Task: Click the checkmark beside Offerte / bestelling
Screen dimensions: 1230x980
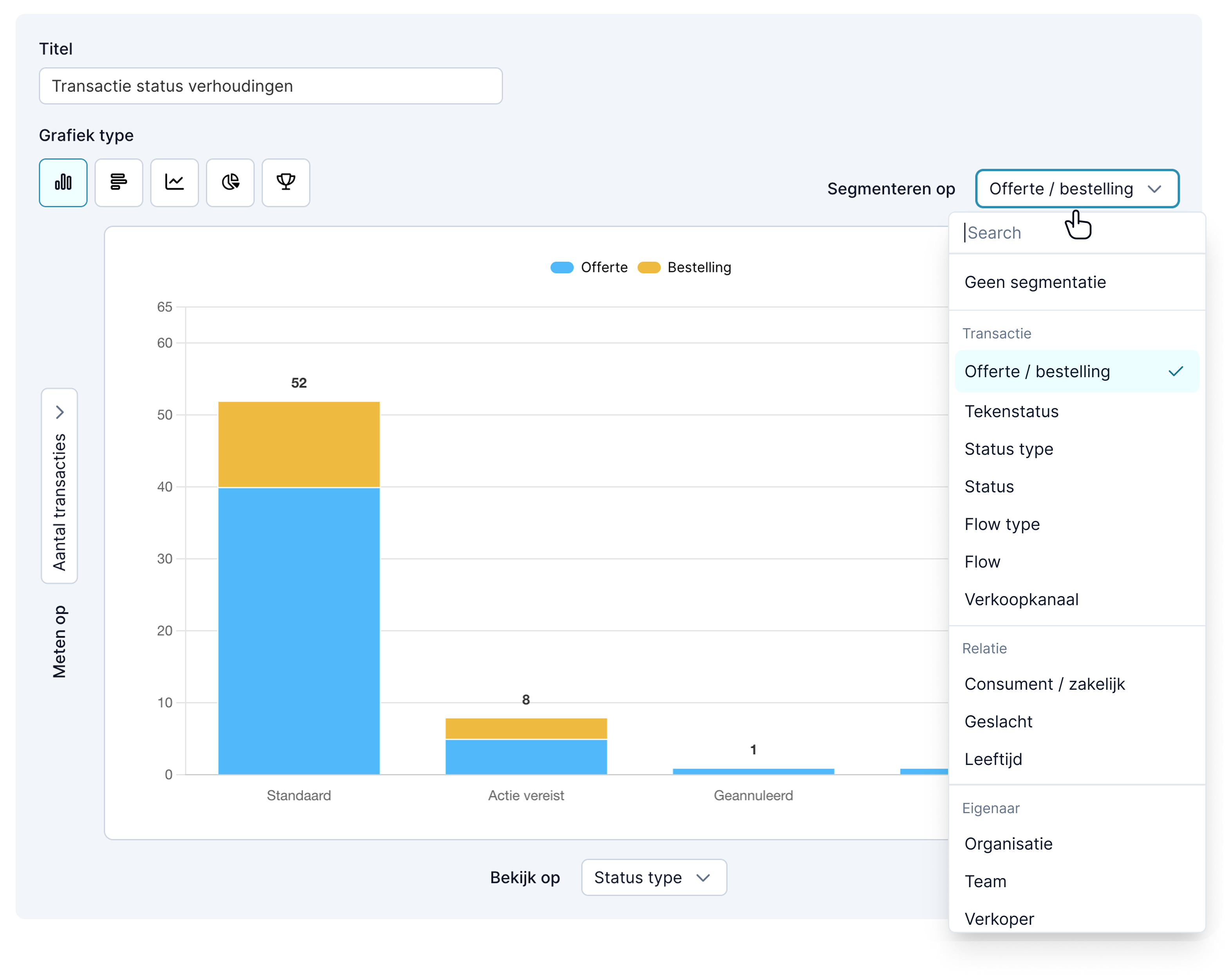Action: coord(1175,372)
